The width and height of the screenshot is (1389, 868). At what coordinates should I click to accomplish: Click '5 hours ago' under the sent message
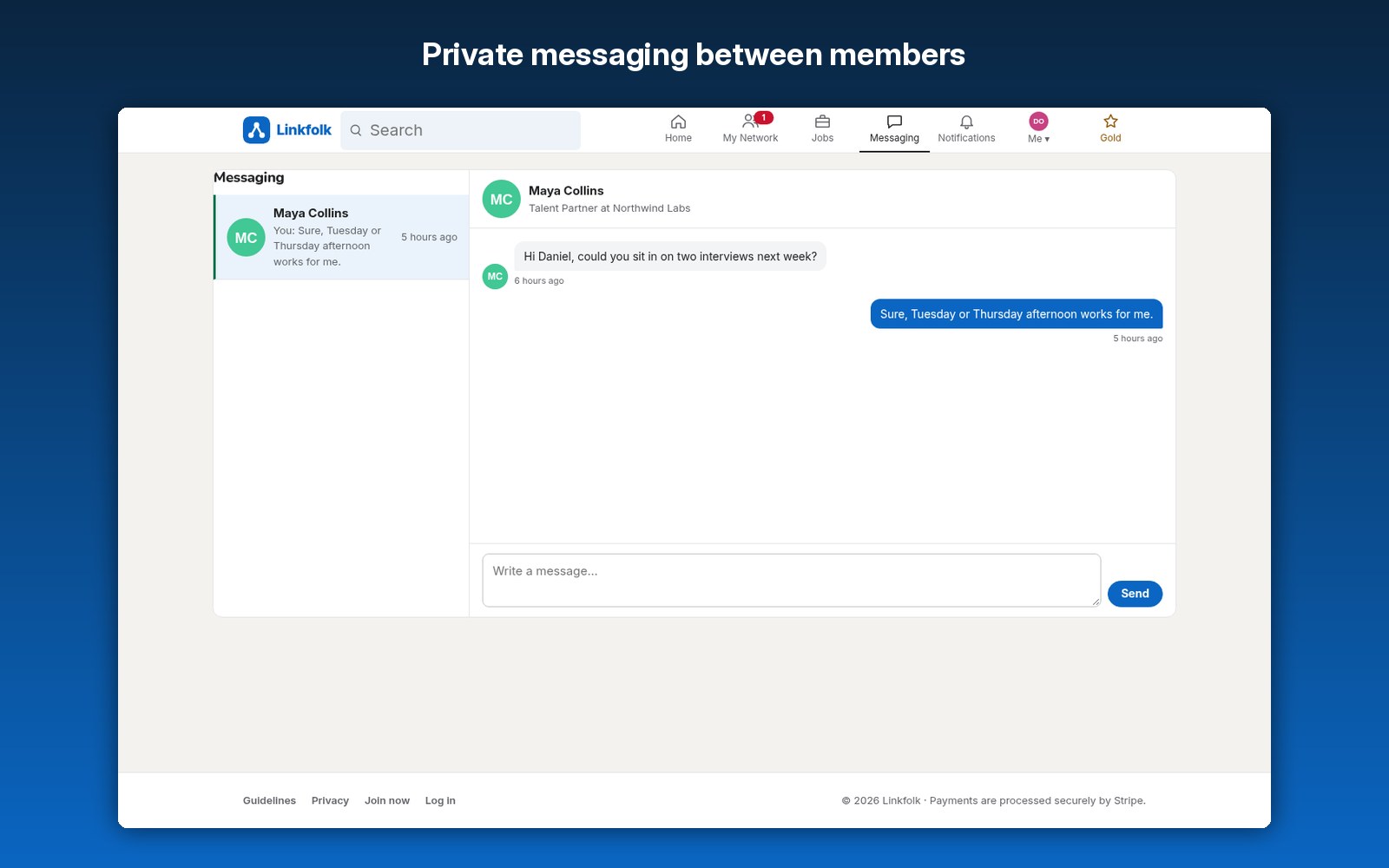(x=1138, y=339)
